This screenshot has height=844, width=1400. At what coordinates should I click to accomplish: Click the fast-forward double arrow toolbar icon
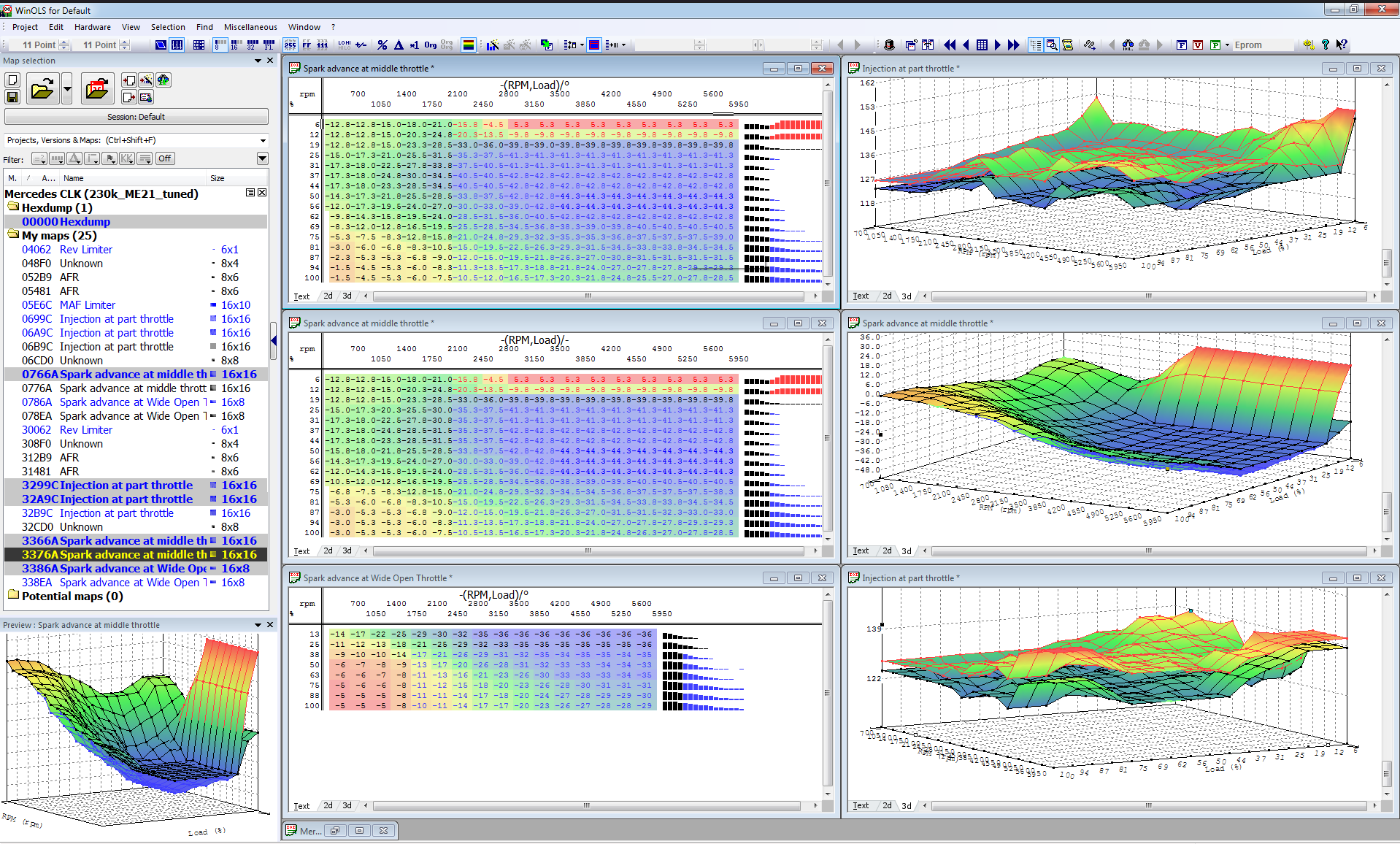[1013, 45]
